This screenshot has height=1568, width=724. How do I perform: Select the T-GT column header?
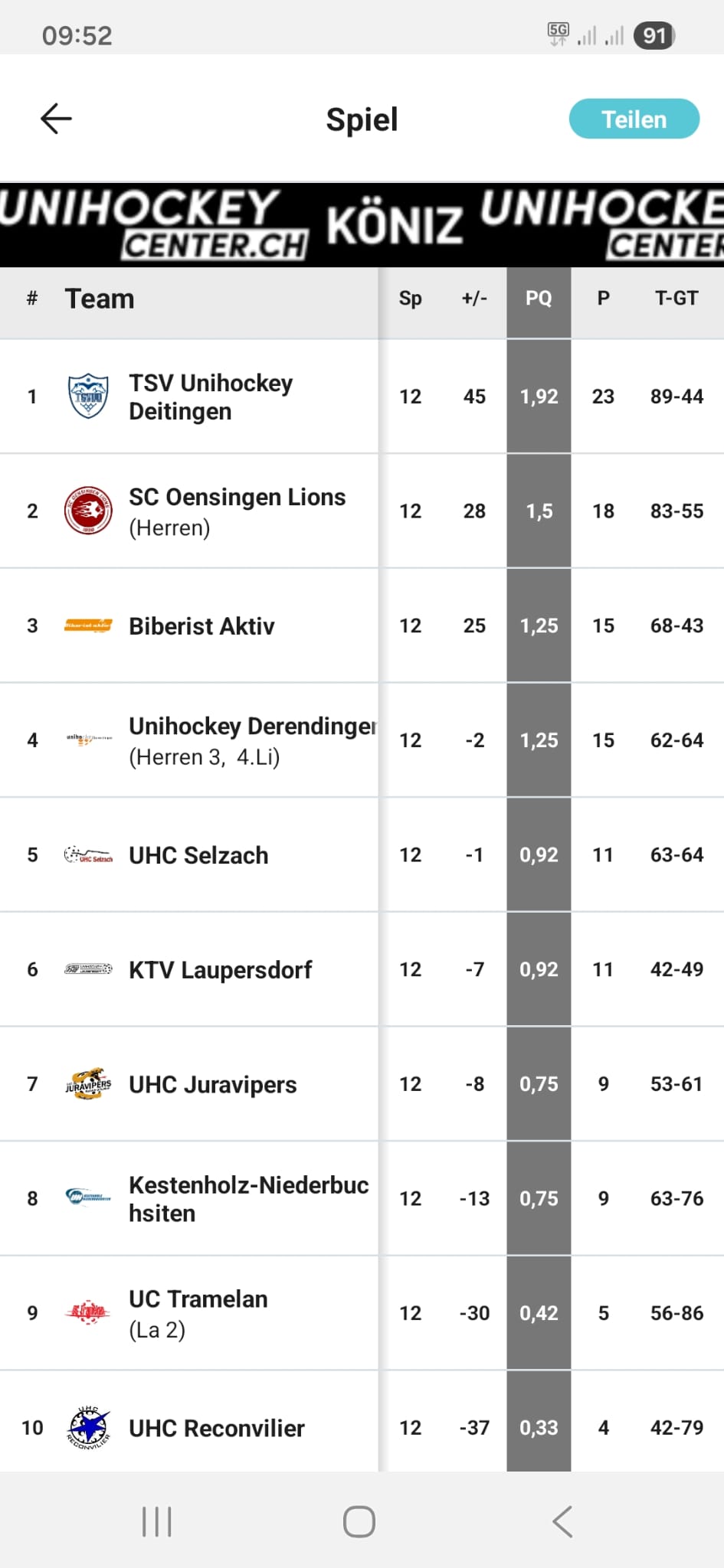(676, 299)
